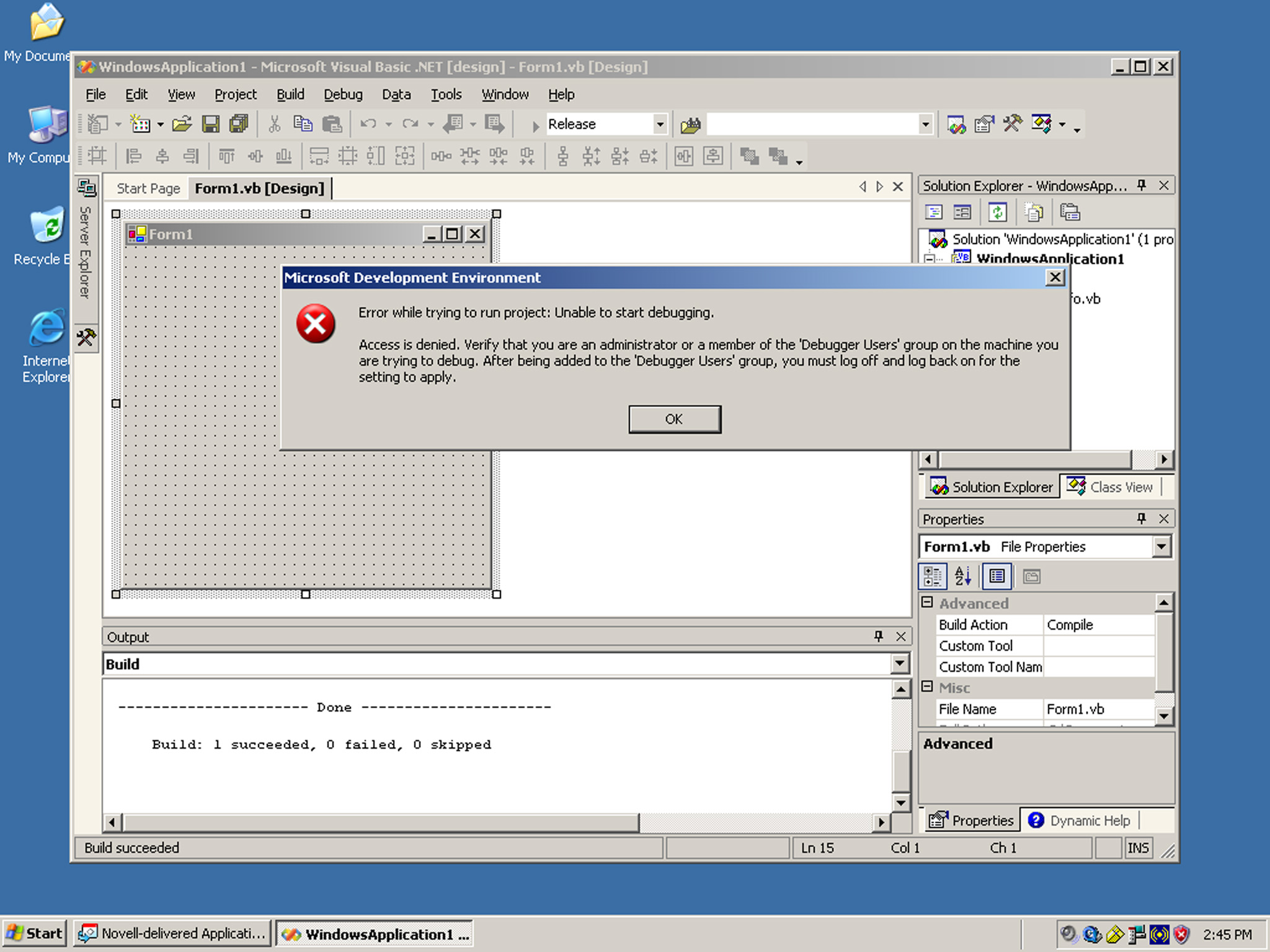Image resolution: width=1270 pixels, height=952 pixels.
Task: Click the Add New Item toolbar icon
Action: click(x=141, y=125)
